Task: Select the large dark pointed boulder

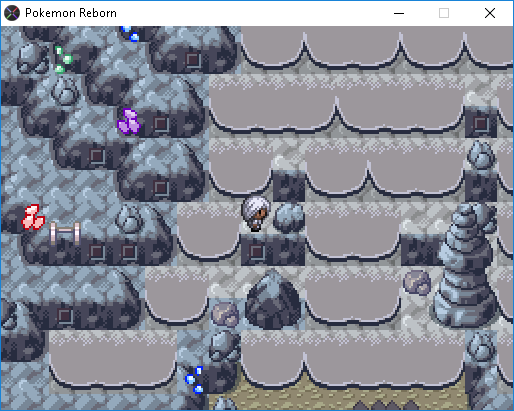Action: click(273, 300)
